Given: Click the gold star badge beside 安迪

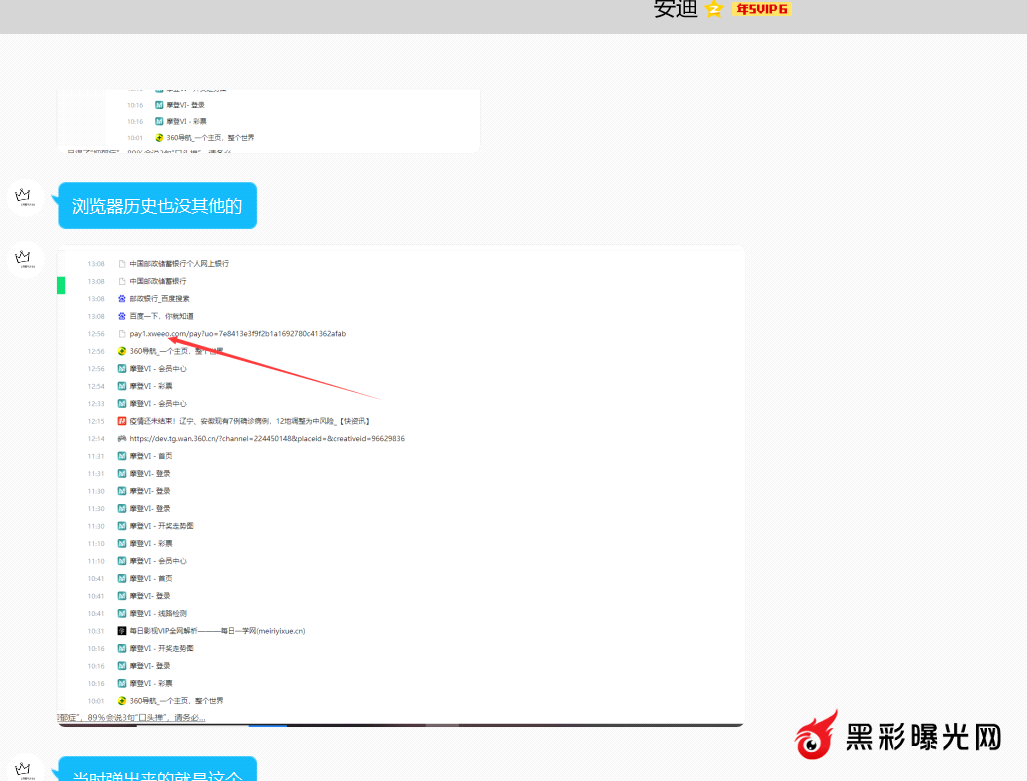Looking at the screenshot, I should (x=713, y=9).
